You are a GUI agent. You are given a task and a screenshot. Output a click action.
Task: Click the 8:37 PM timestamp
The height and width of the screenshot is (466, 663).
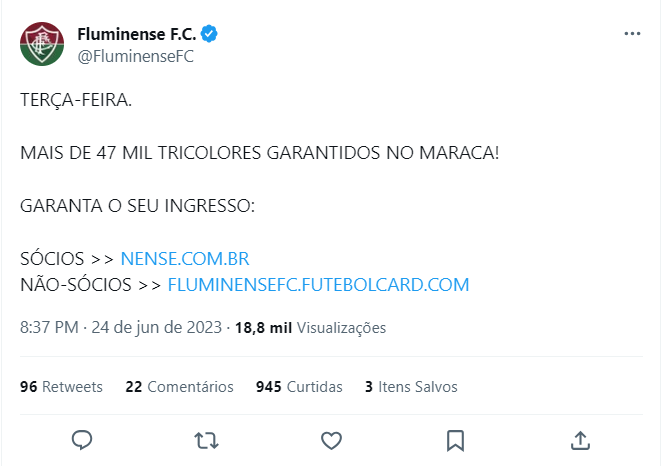(x=49, y=327)
